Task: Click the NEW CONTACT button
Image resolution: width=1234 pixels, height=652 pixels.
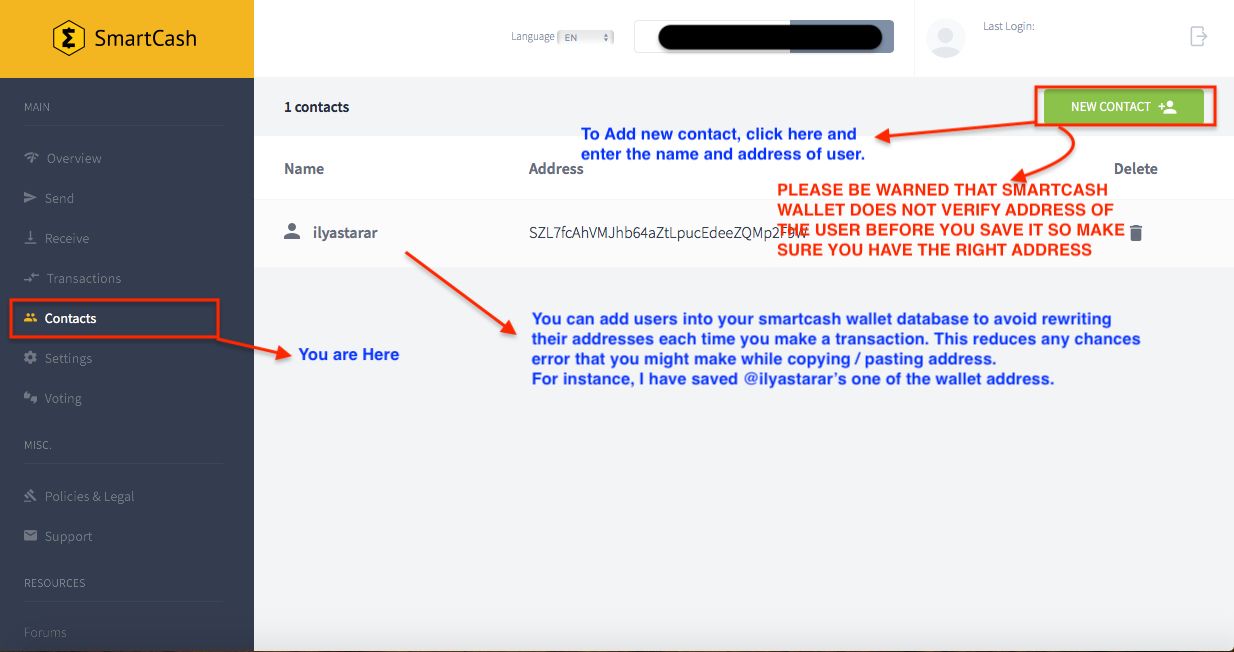Action: coord(1123,107)
